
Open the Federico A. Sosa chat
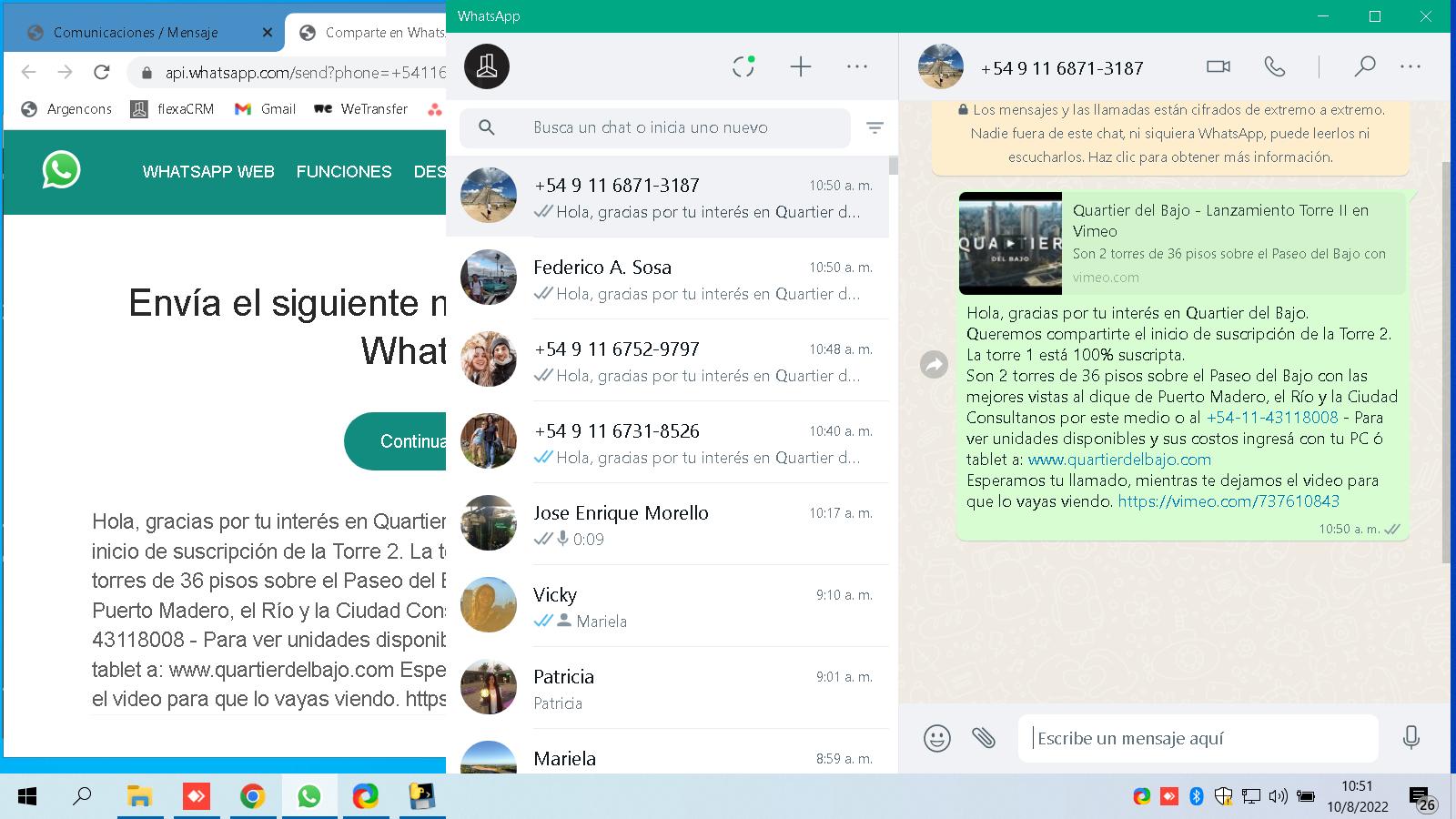[667, 278]
